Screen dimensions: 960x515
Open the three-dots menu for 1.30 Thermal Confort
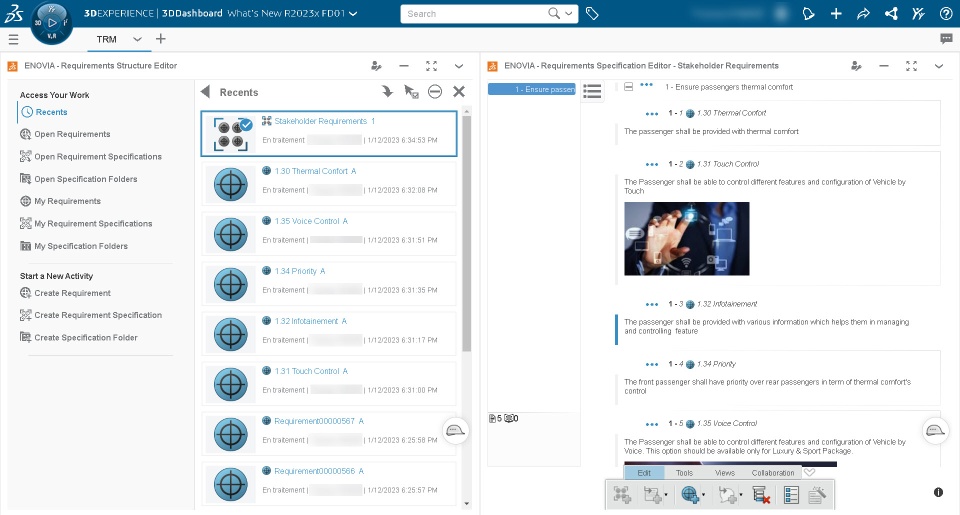click(651, 114)
